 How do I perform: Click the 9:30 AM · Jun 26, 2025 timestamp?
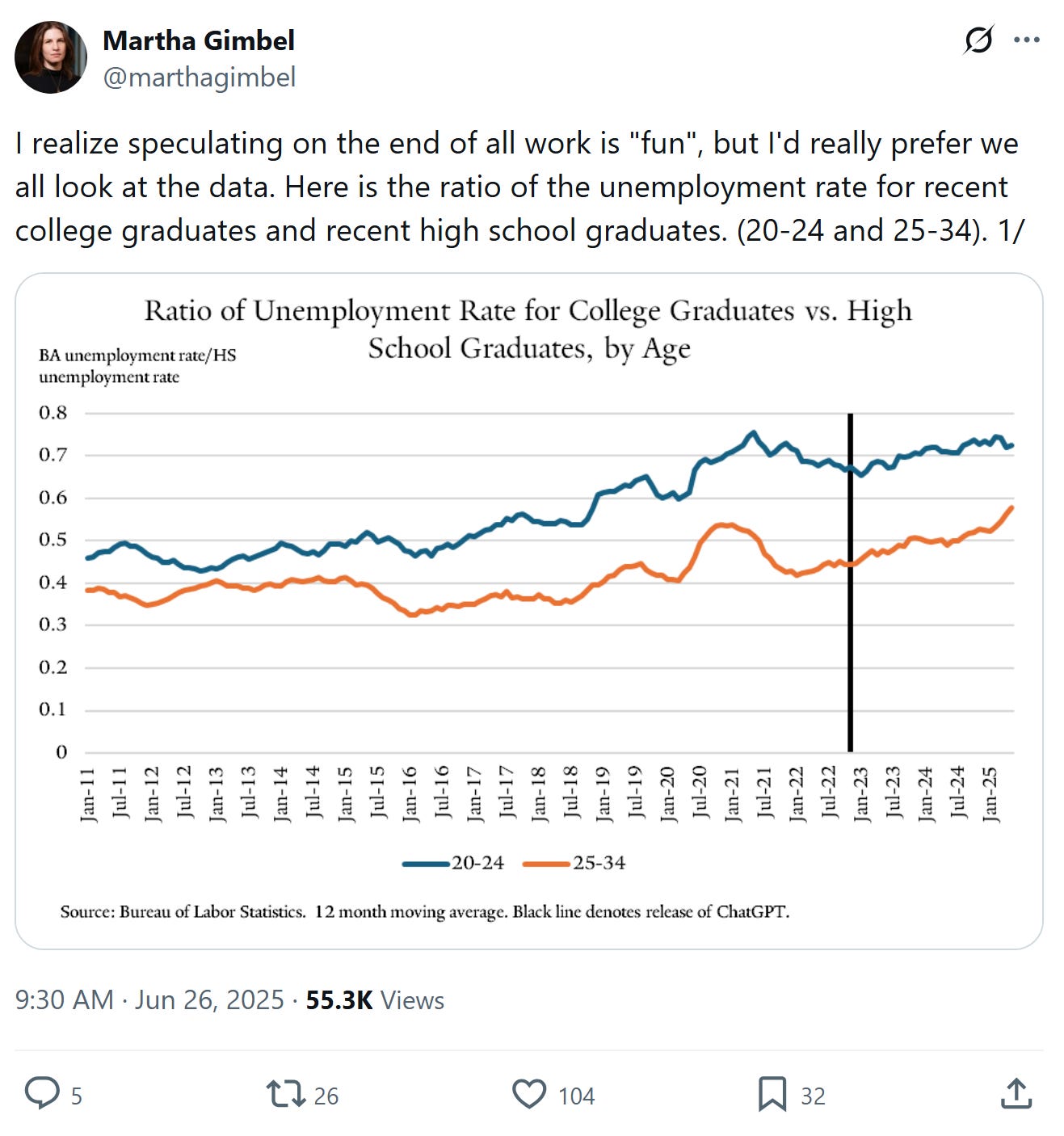(x=149, y=1000)
